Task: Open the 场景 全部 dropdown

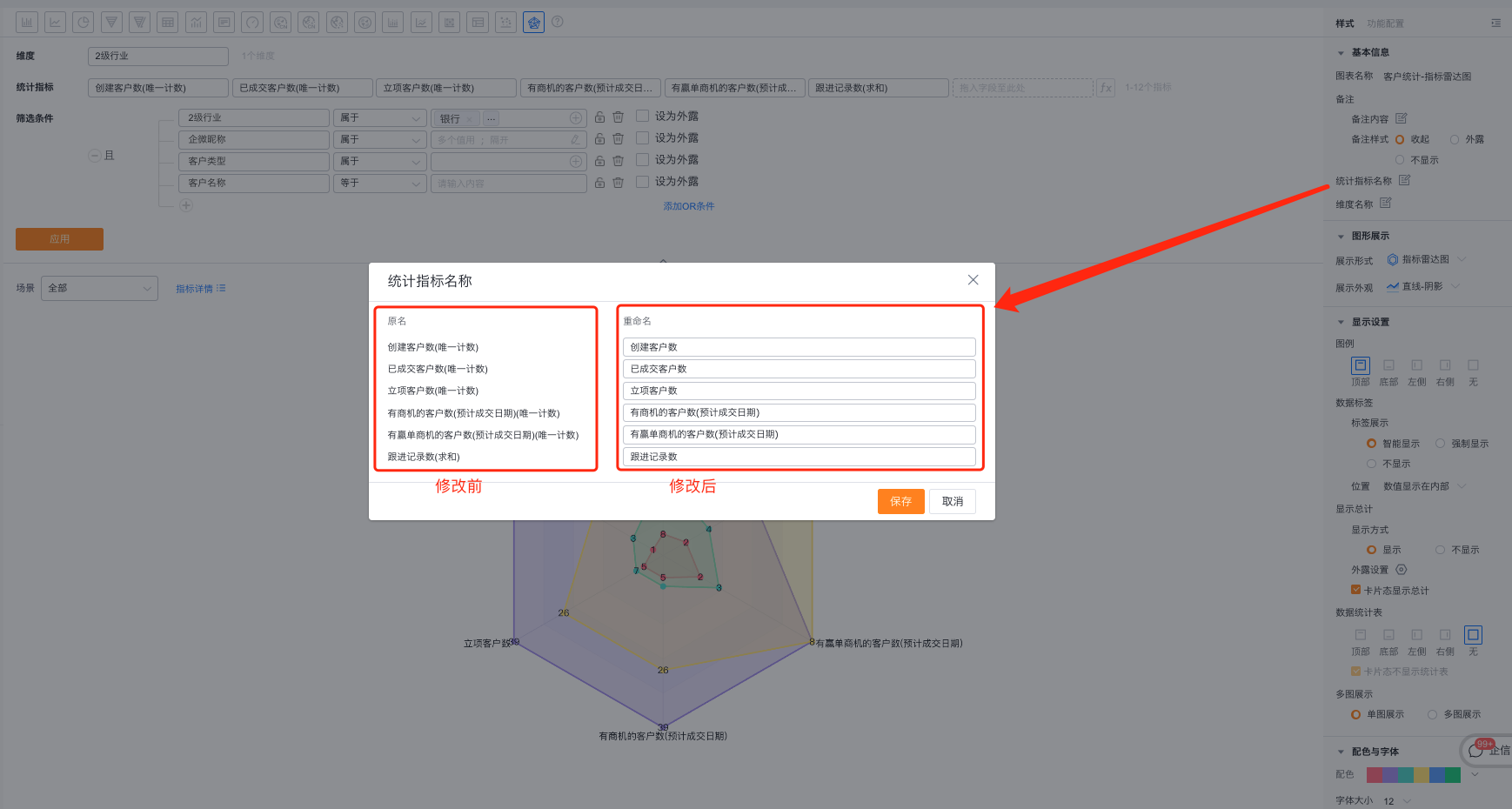Action: [99, 288]
